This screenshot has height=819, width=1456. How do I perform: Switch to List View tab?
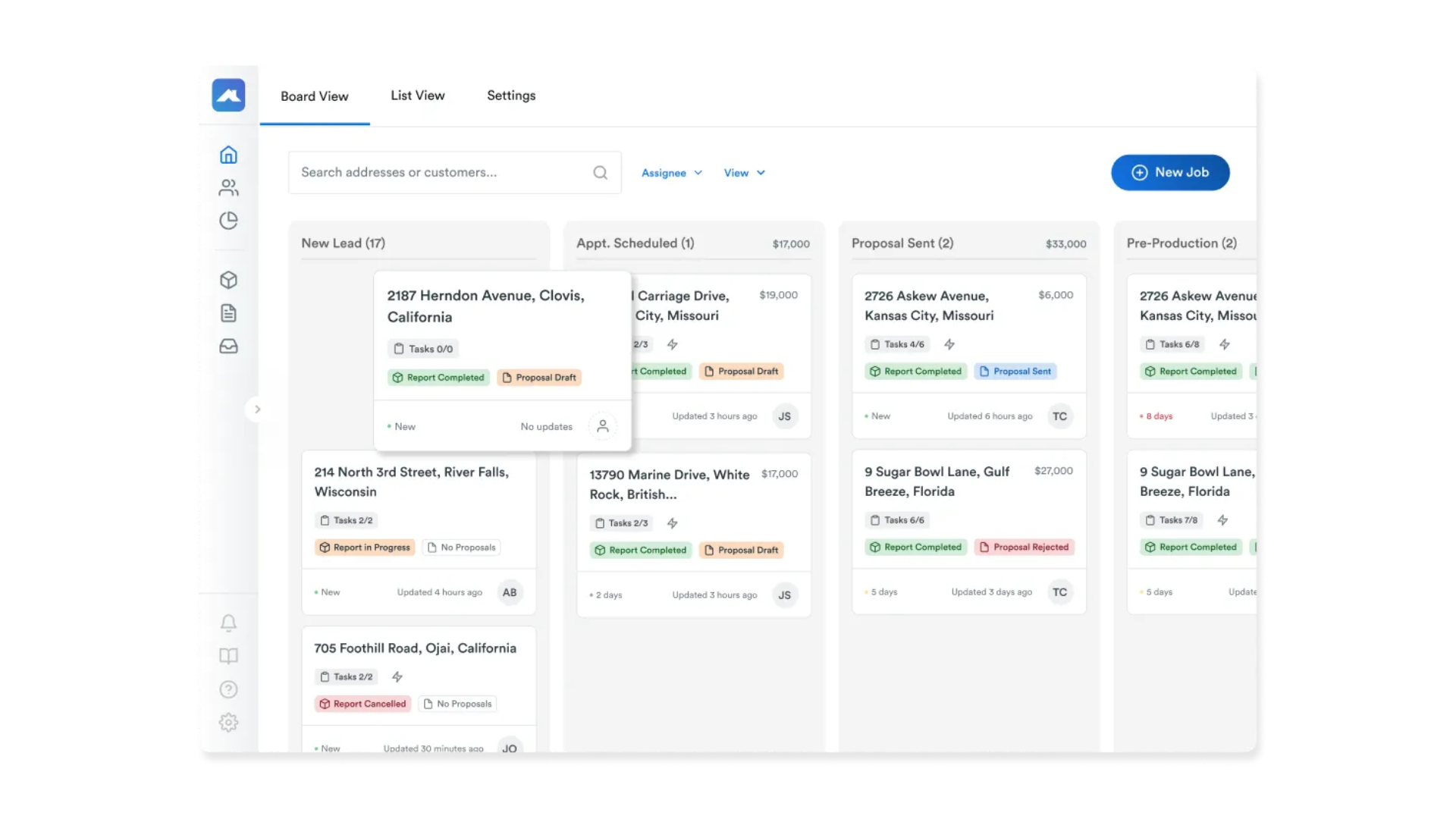418,96
